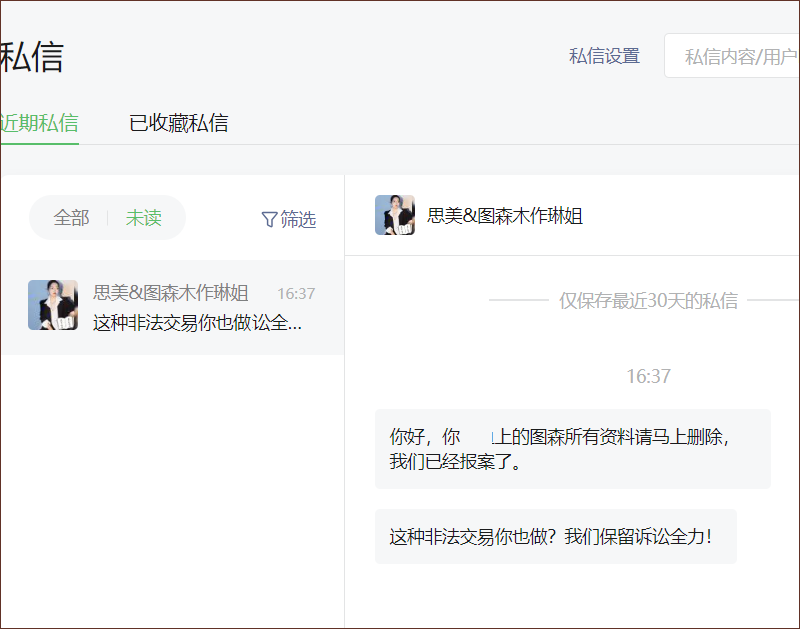Click the 私信 page heading
Image resolution: width=800 pixels, height=629 pixels.
tap(31, 57)
